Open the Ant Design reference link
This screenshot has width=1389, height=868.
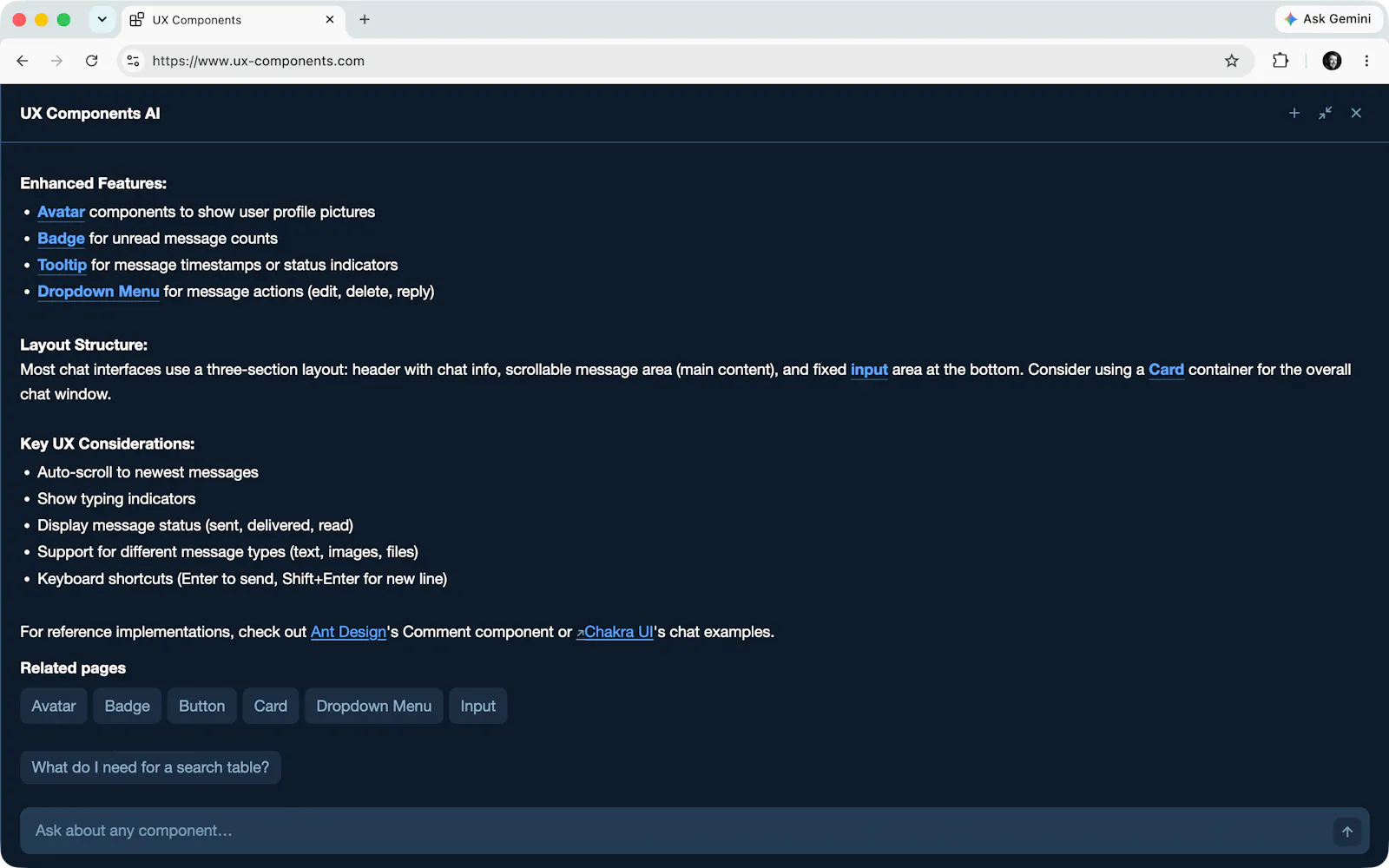(x=348, y=632)
